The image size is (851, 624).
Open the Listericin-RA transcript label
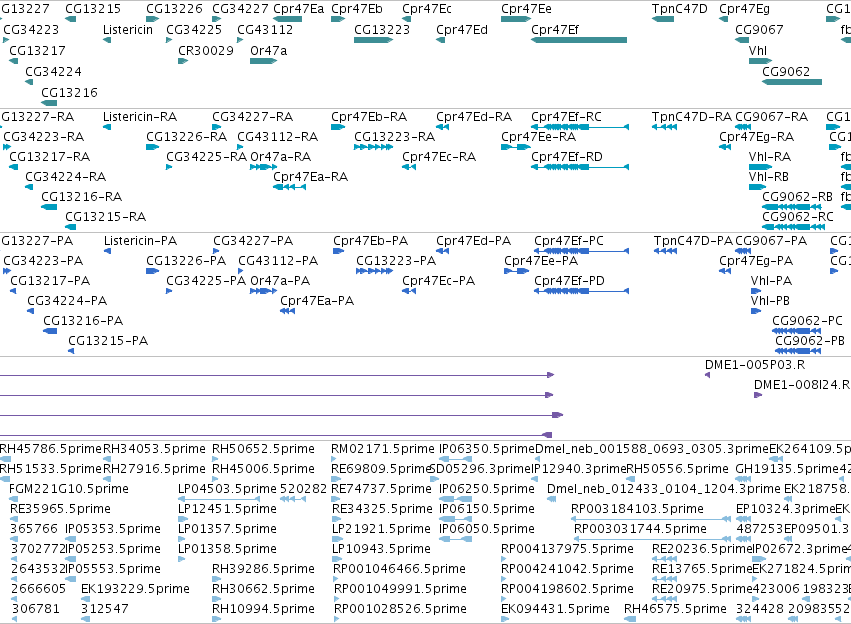pos(140,117)
